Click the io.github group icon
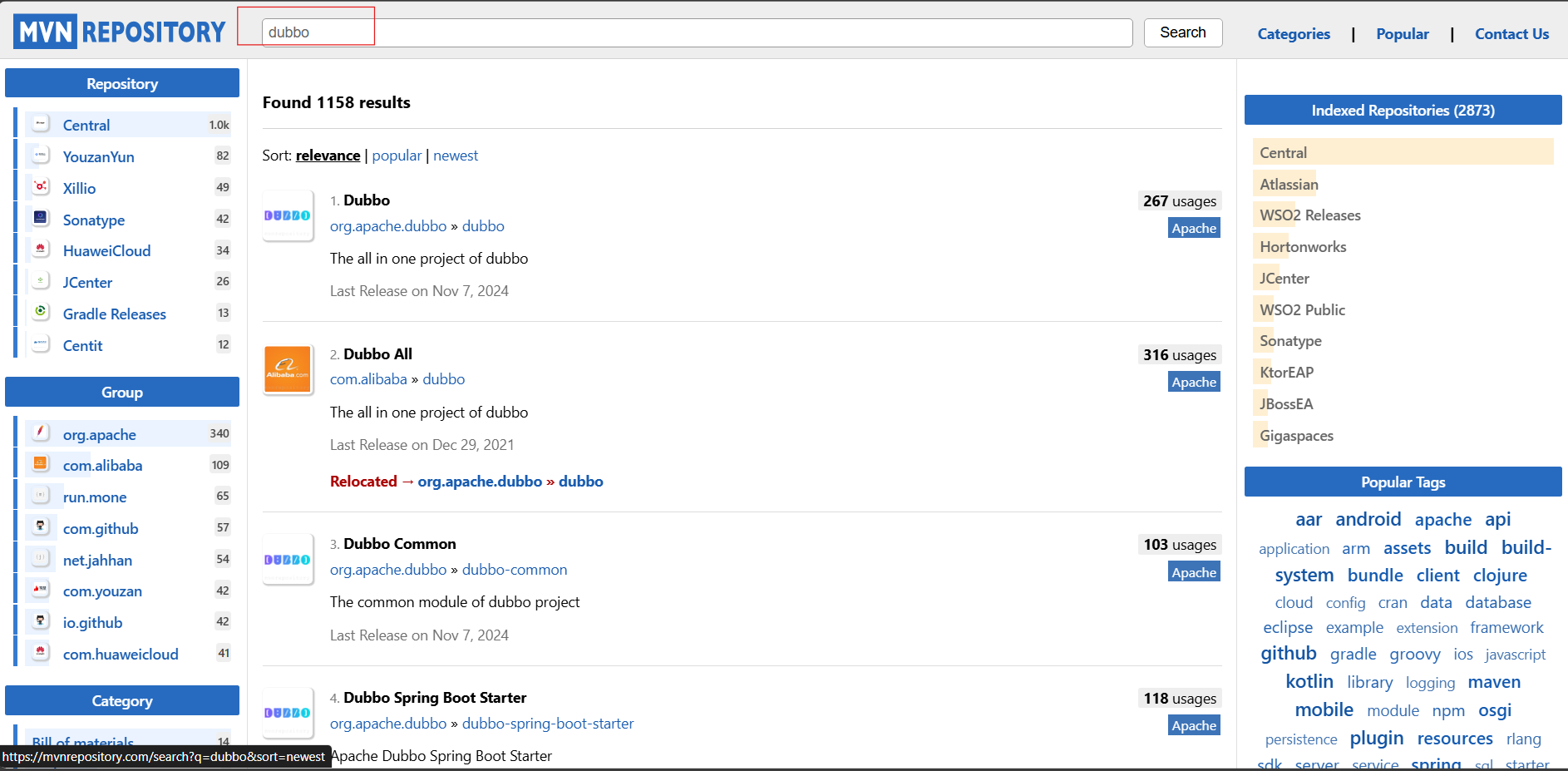This screenshot has height=771, width=1568. [41, 621]
